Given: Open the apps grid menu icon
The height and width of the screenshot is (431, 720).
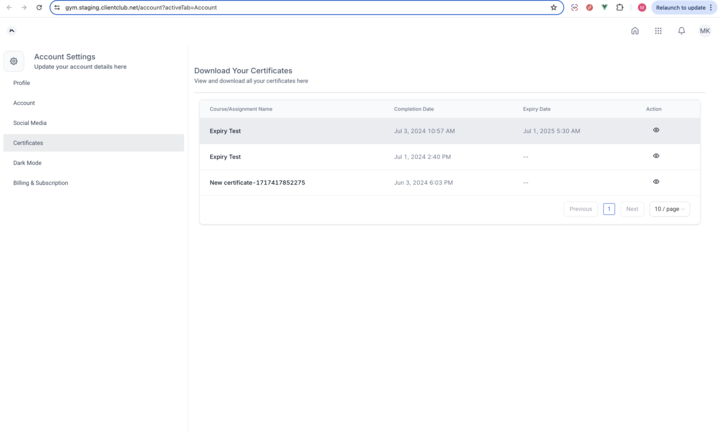Looking at the screenshot, I should click(658, 31).
